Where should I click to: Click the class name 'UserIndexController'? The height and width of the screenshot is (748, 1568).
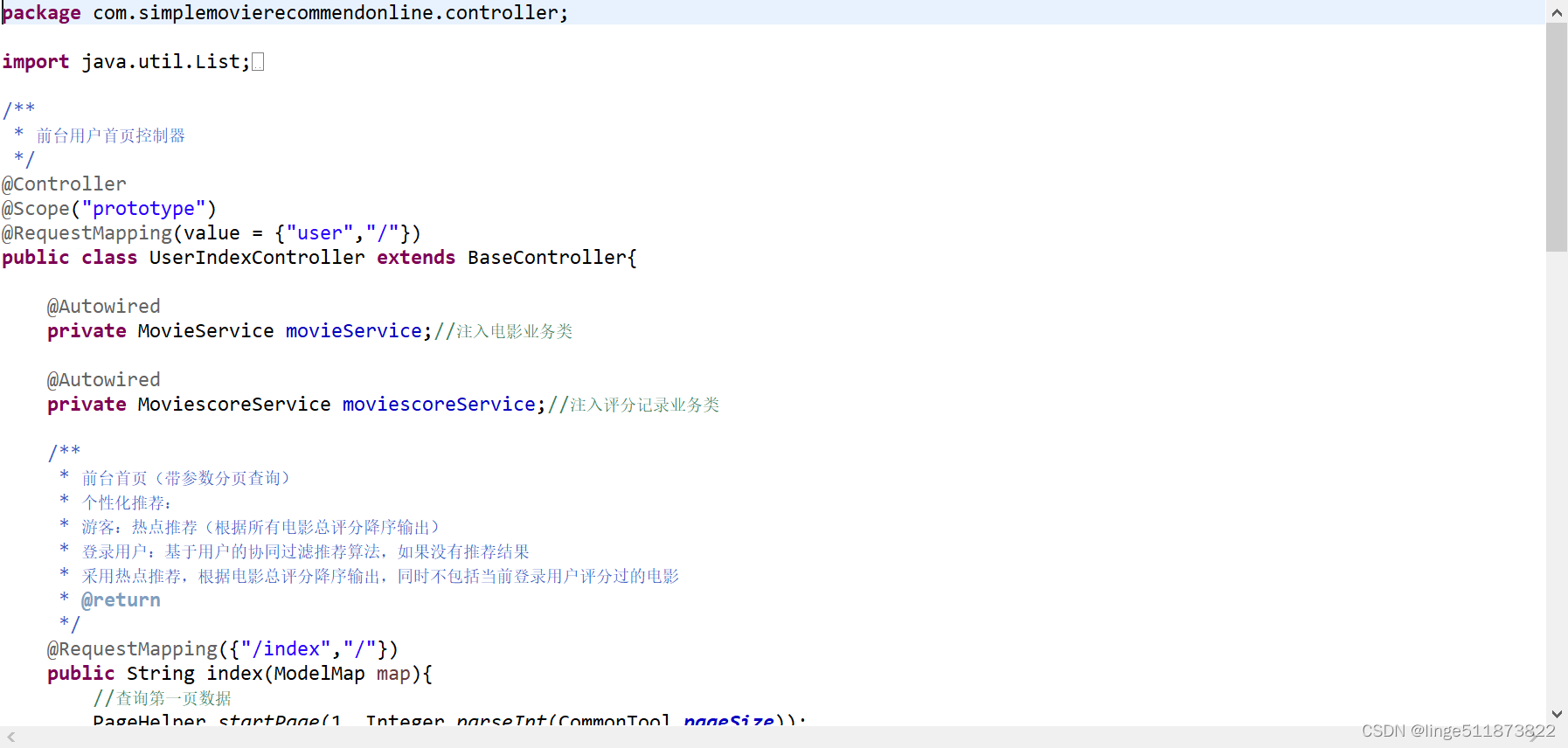point(257,258)
